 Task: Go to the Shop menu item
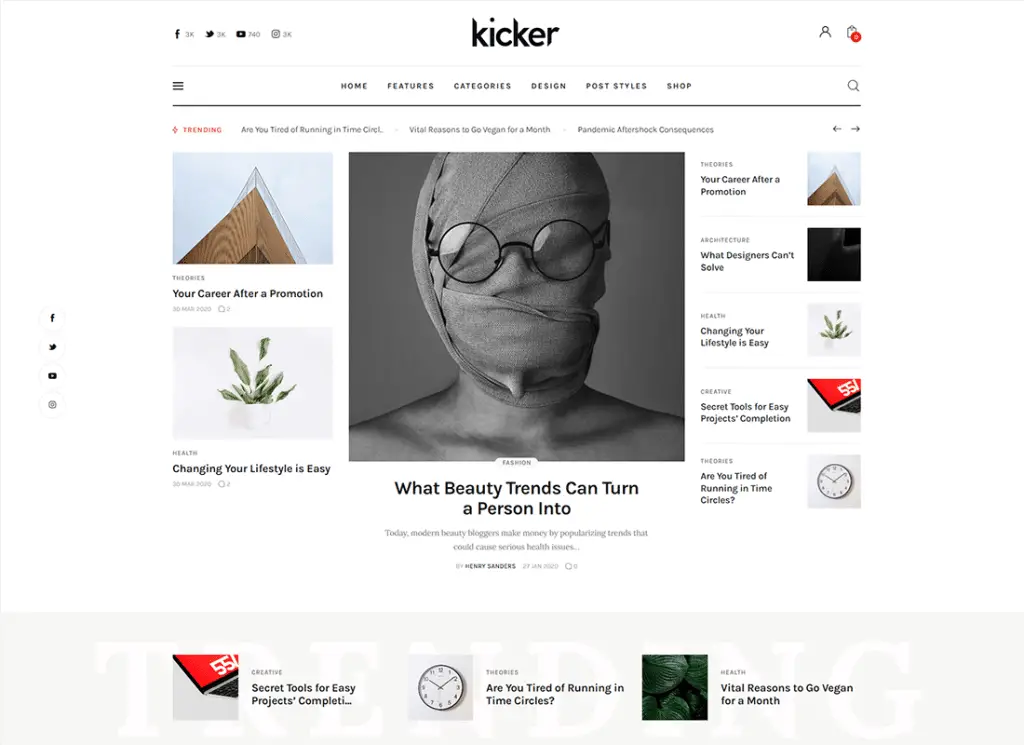[x=679, y=86]
